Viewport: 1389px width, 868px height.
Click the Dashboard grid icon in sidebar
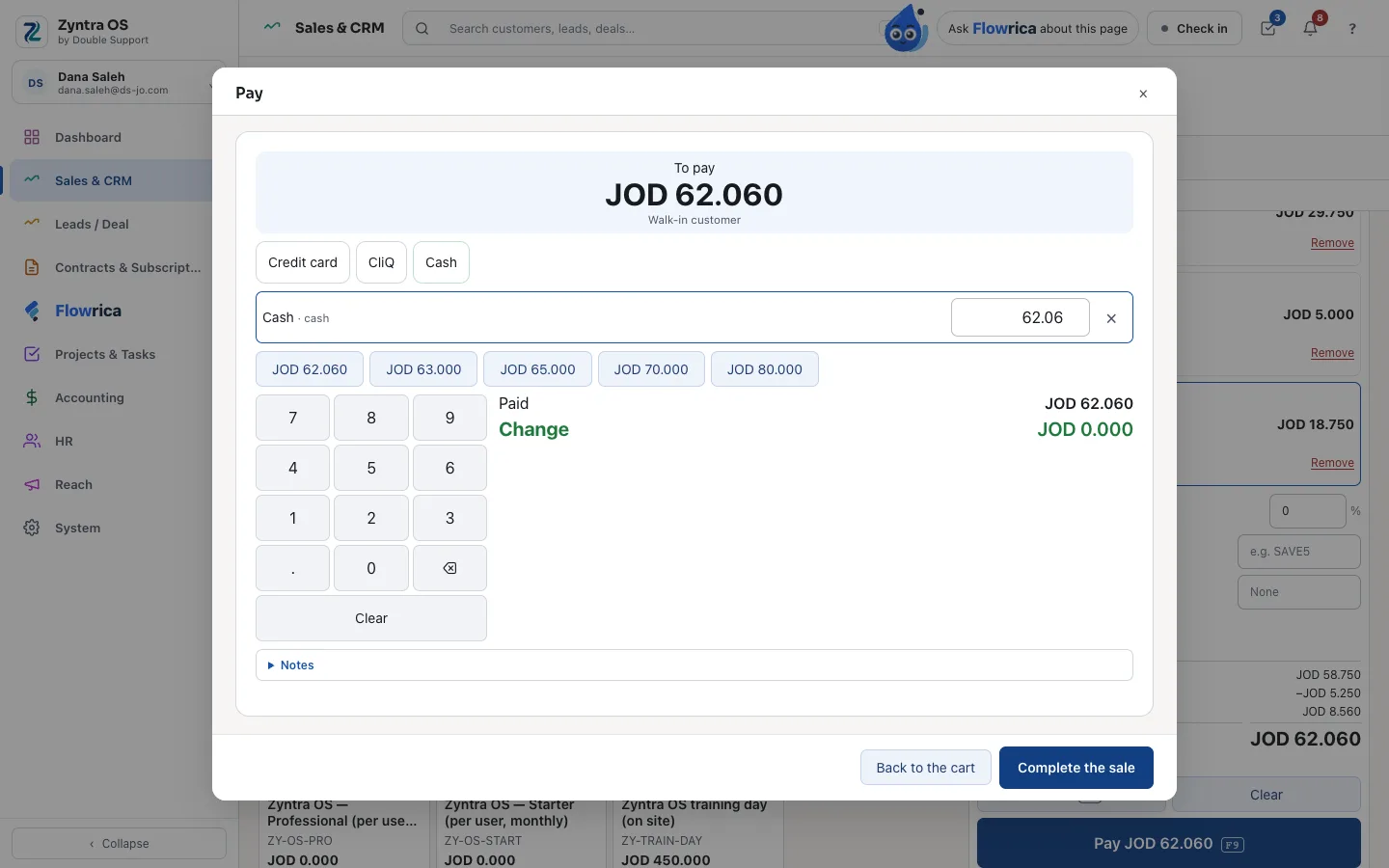(32, 137)
